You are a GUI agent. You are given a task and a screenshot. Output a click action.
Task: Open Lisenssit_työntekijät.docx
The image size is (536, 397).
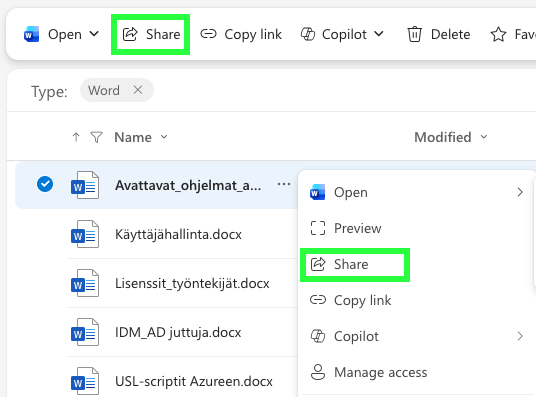192,283
